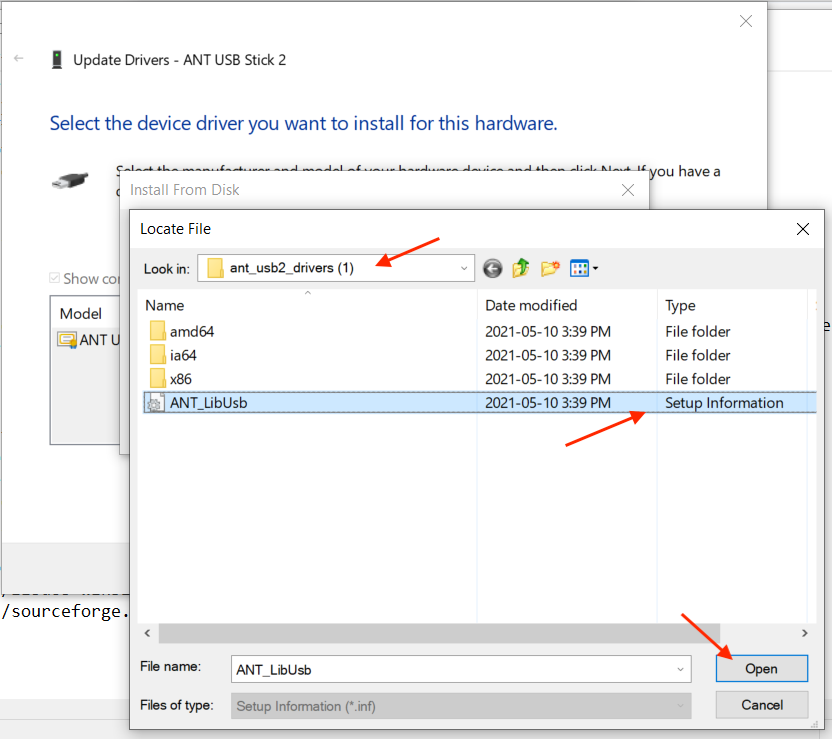Expand the Look in folder dropdown
832x739 pixels.
pos(464,268)
